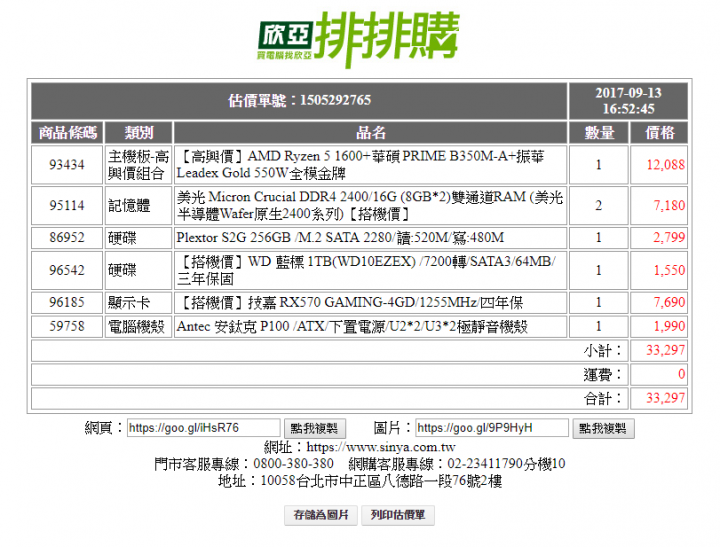720x547 pixels.
Task: Click the 欣亞 排排購 logo
Action: (359, 39)
